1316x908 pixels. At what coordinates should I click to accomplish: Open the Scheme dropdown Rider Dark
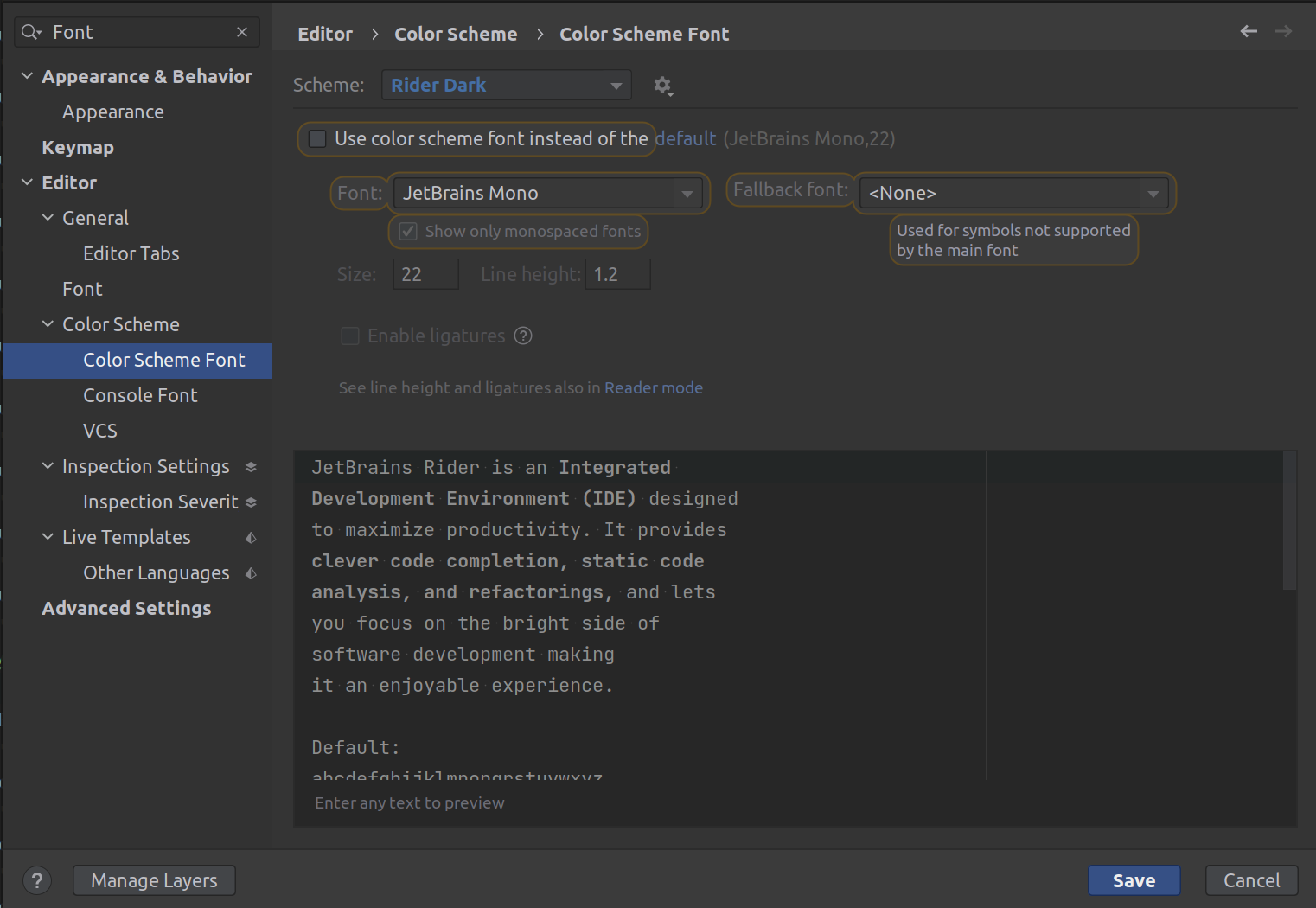coord(507,86)
